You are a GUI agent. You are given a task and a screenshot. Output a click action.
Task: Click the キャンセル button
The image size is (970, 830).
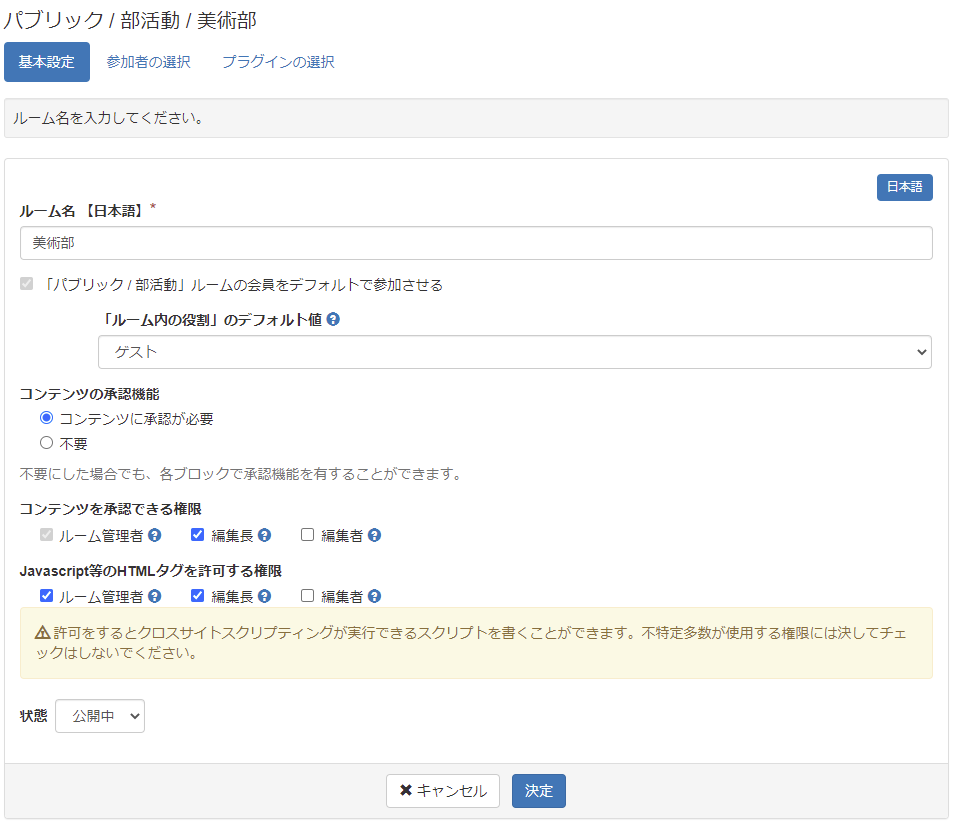(443, 791)
